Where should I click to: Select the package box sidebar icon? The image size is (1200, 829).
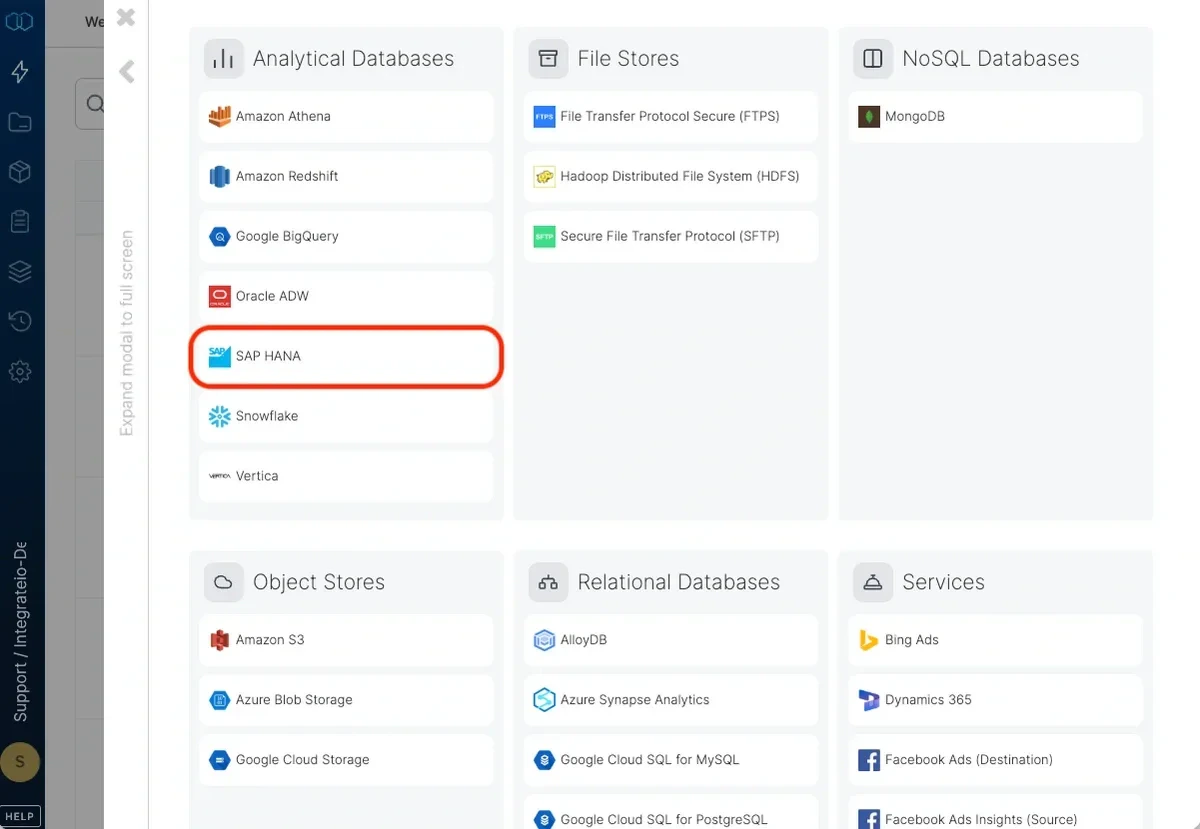[20, 171]
